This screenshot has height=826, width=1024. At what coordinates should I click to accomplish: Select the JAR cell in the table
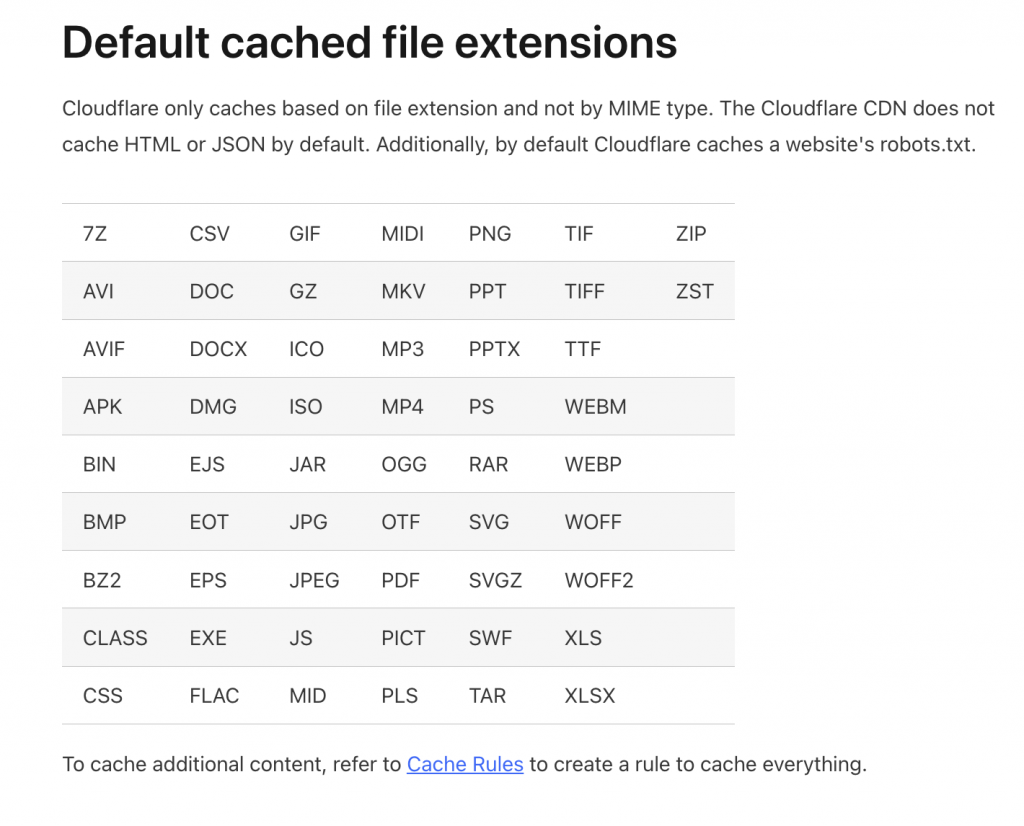(x=308, y=464)
